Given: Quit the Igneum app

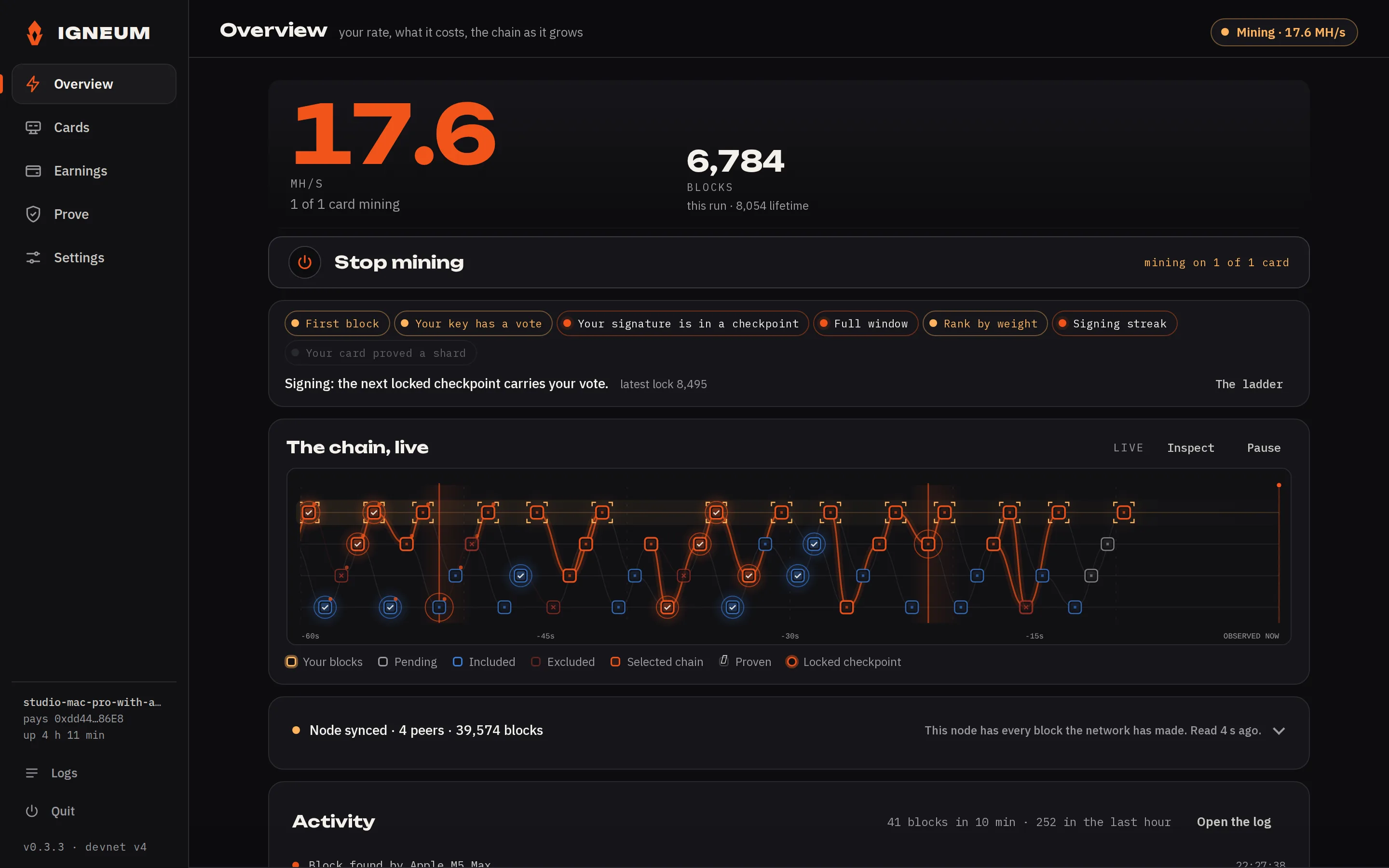Looking at the screenshot, I should coord(94,811).
